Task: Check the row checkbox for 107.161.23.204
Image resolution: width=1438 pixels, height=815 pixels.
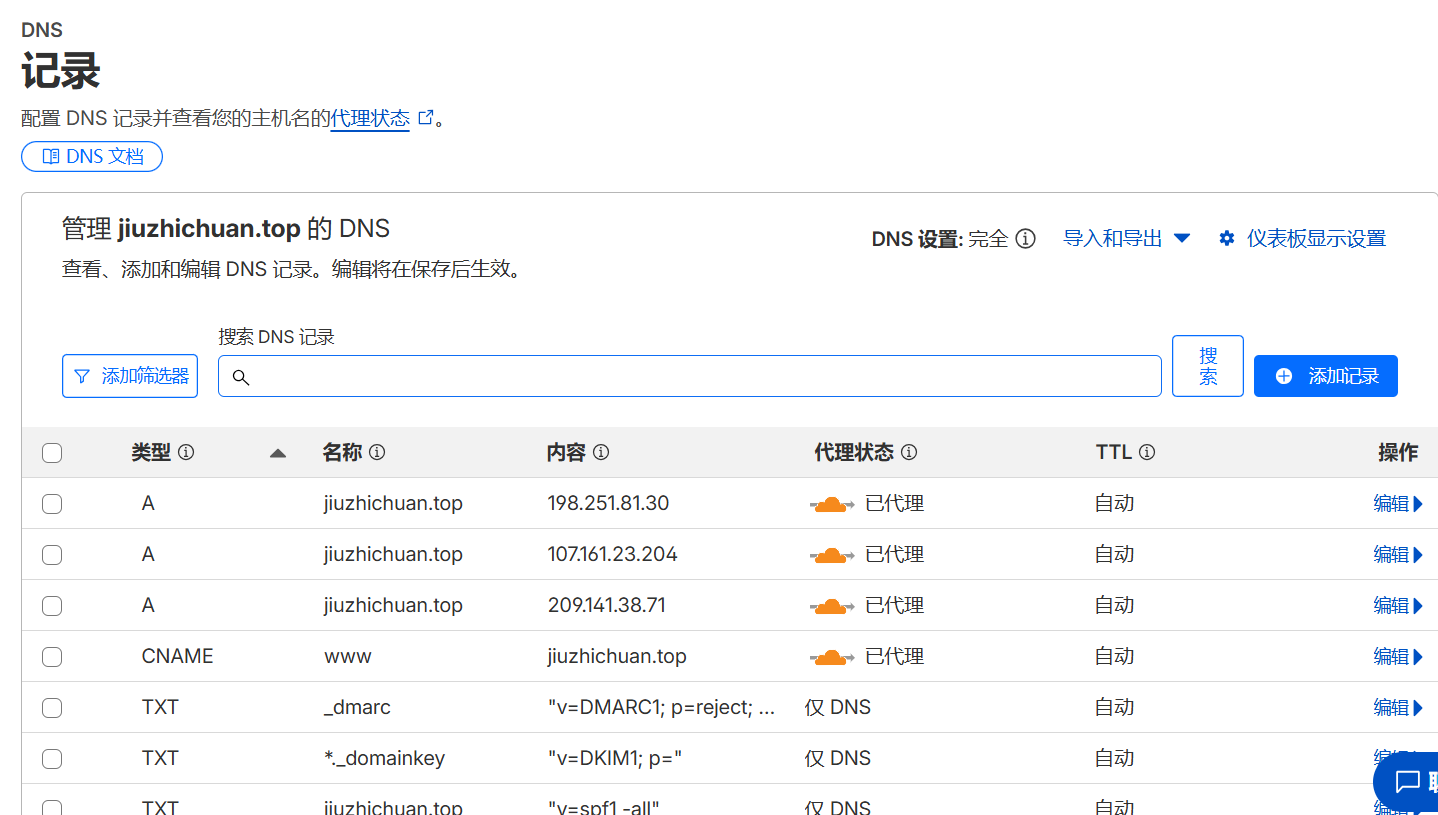Action: (x=52, y=554)
